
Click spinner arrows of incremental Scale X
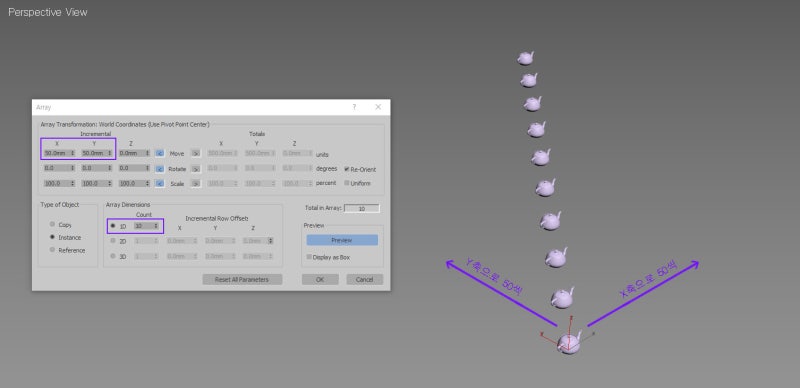point(73,183)
